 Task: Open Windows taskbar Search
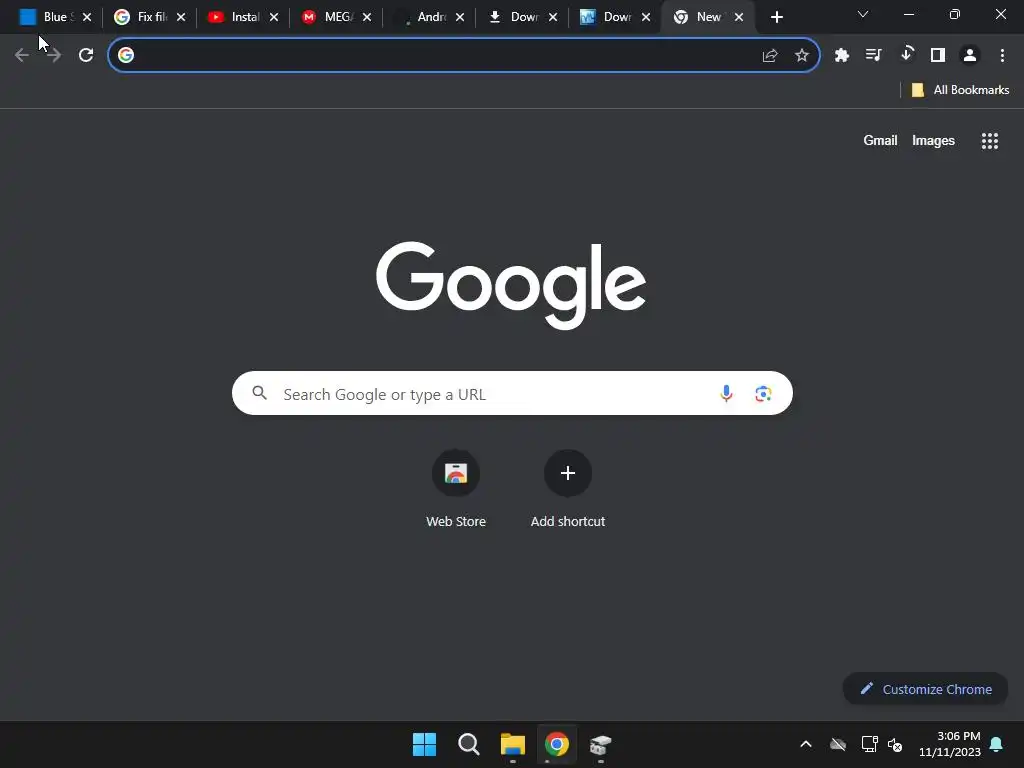point(469,744)
